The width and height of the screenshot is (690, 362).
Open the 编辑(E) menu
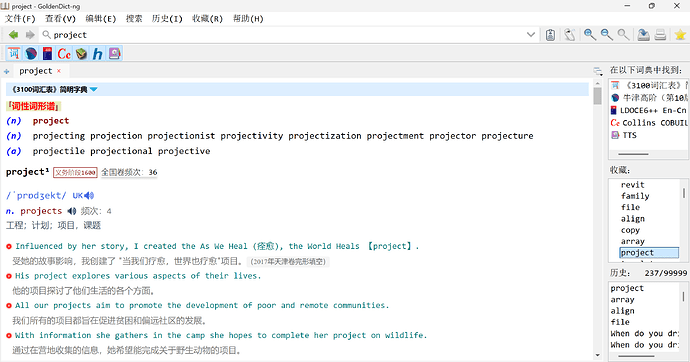101,18
